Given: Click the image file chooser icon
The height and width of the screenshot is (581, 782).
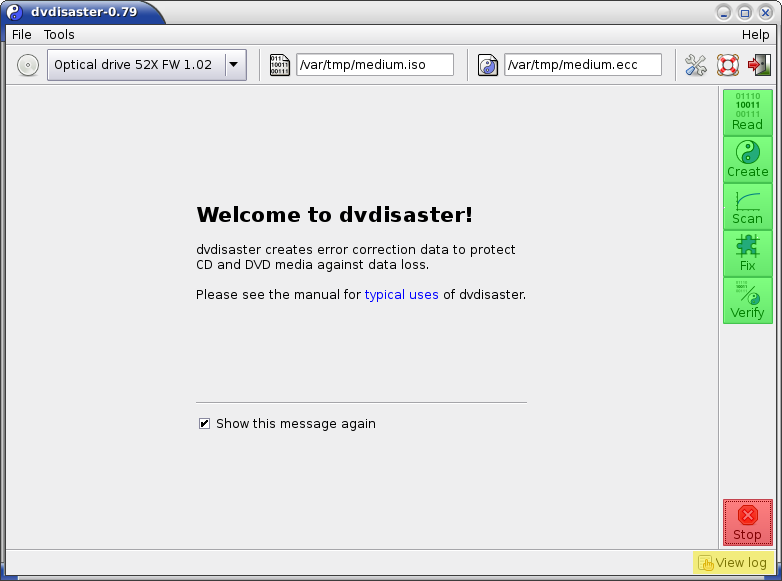Looking at the screenshot, I should pyautogui.click(x=280, y=66).
